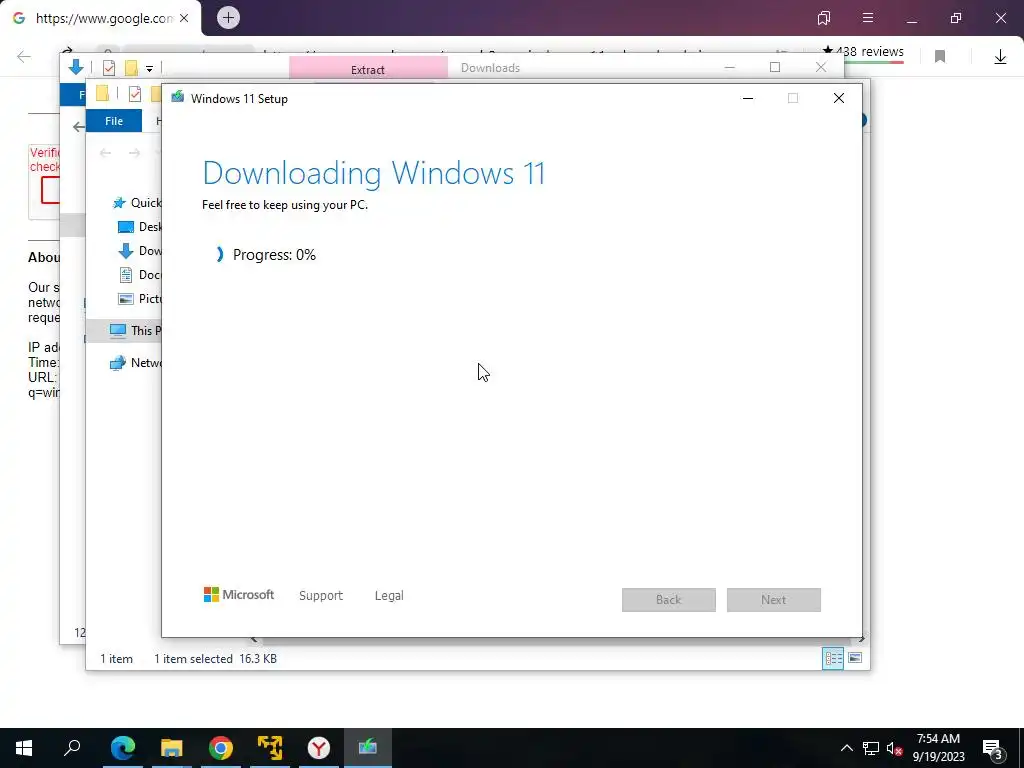Open the Legal link in Windows 11 Setup
The image size is (1024, 768).
click(x=389, y=596)
